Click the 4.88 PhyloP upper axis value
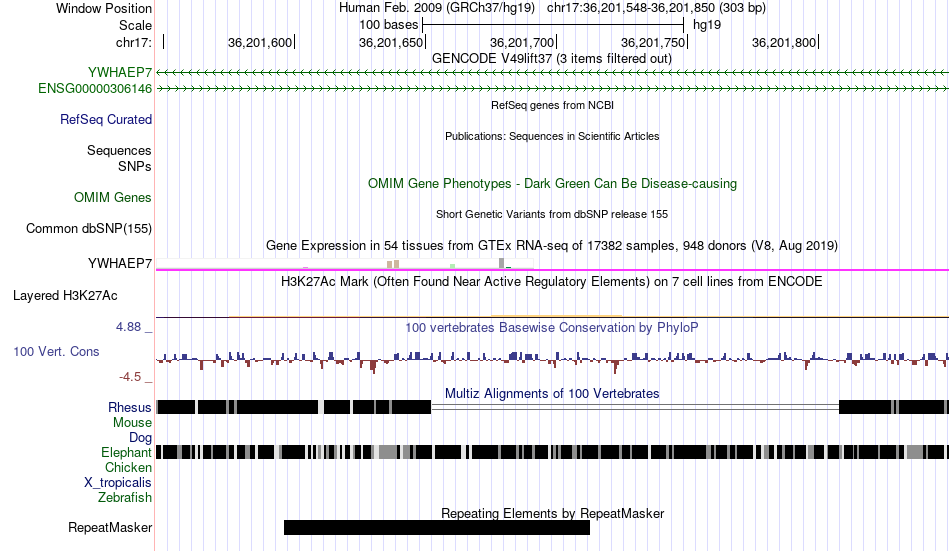Image resolution: width=950 pixels, height=551 pixels. pos(128,327)
